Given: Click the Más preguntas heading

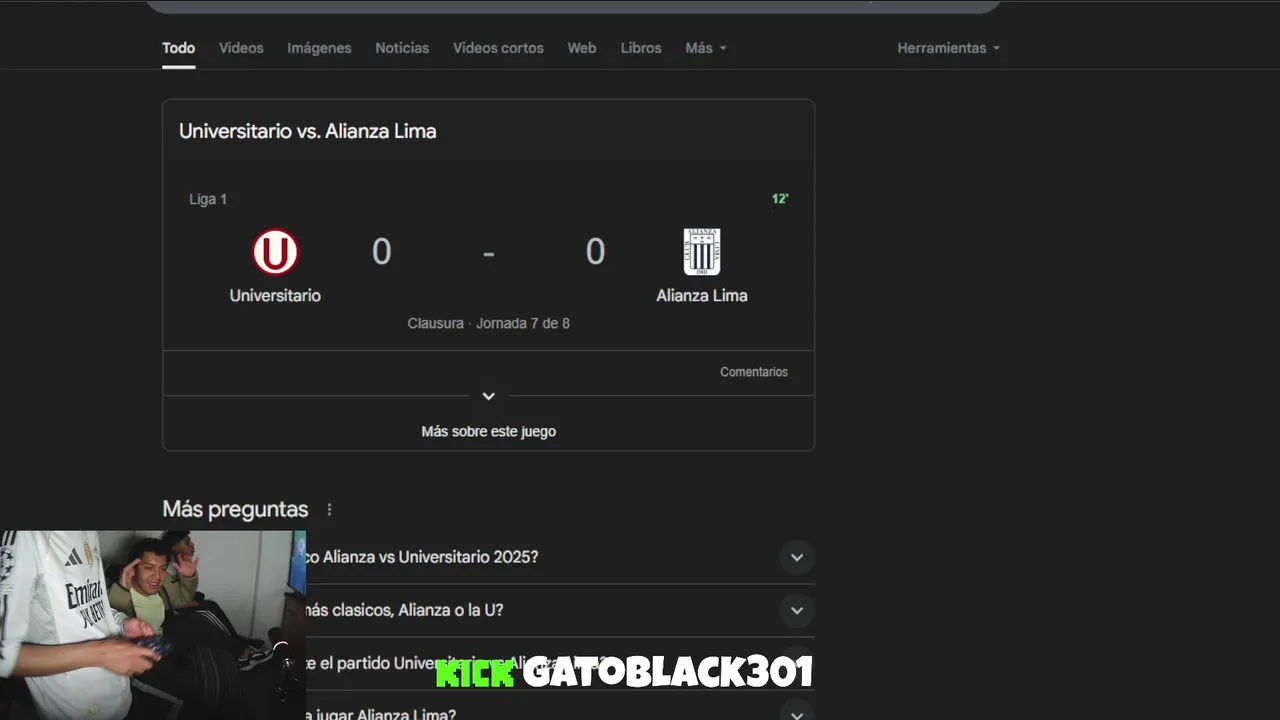Looking at the screenshot, I should click(x=235, y=510).
